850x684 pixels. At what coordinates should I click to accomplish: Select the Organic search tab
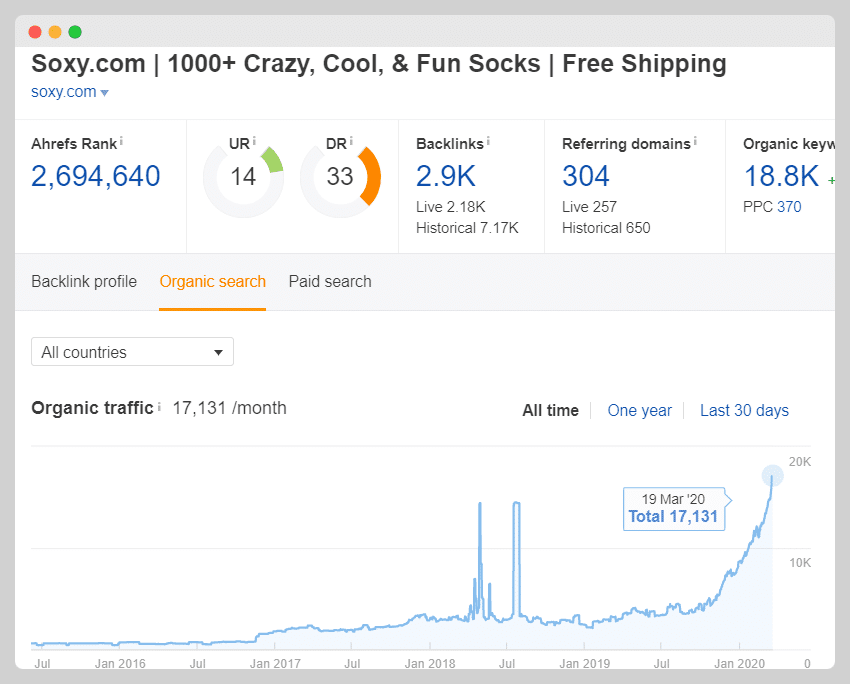point(213,282)
